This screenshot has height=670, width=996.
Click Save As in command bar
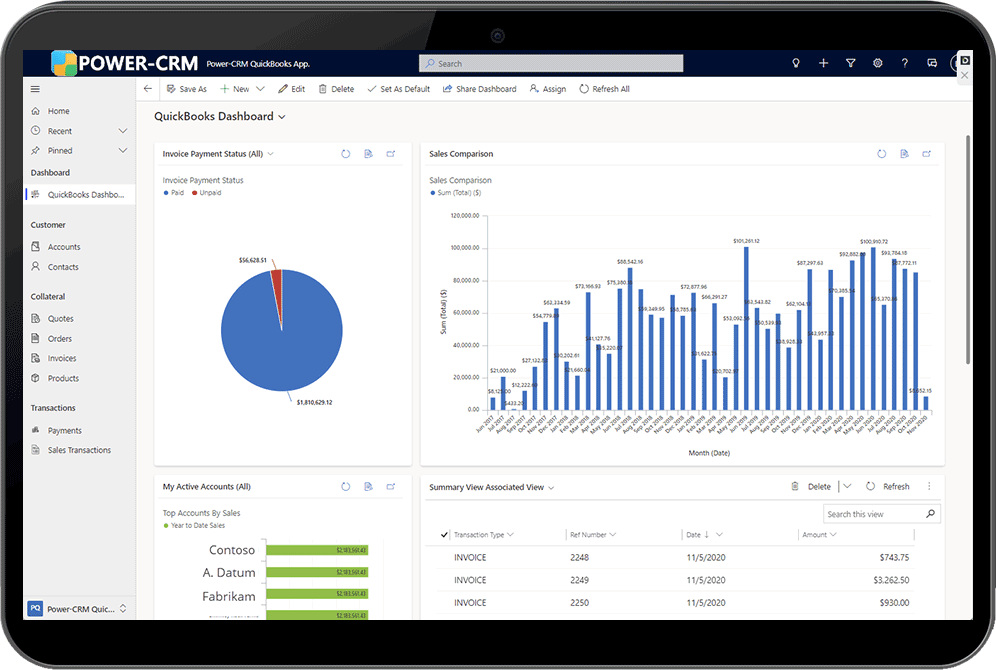(187, 89)
